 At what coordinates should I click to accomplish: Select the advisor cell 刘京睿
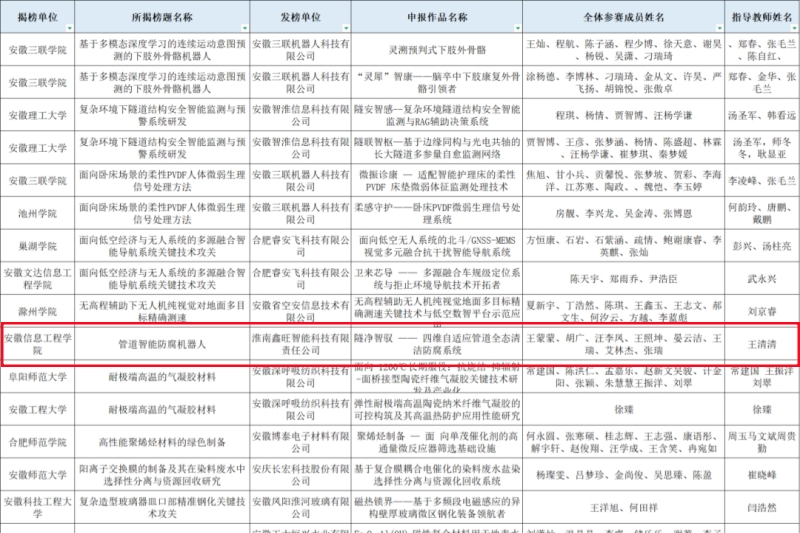click(762, 311)
